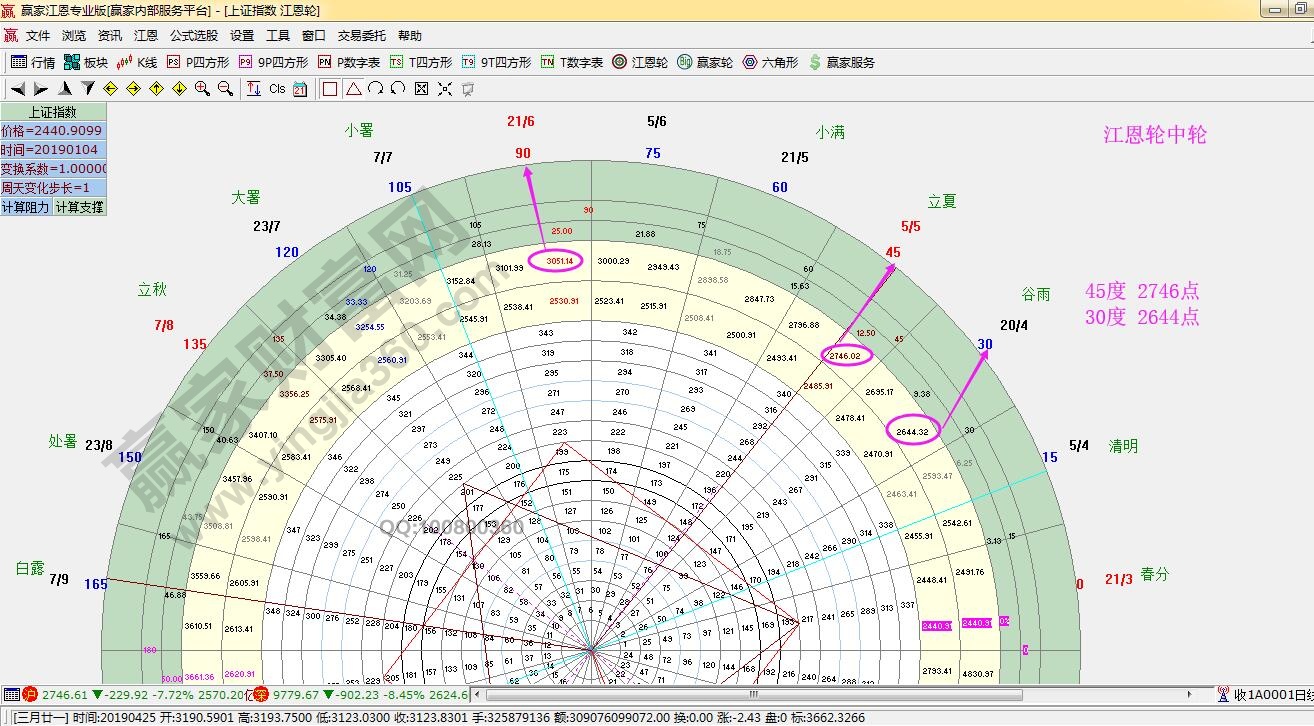Open the 公式选股 menu

[193, 35]
